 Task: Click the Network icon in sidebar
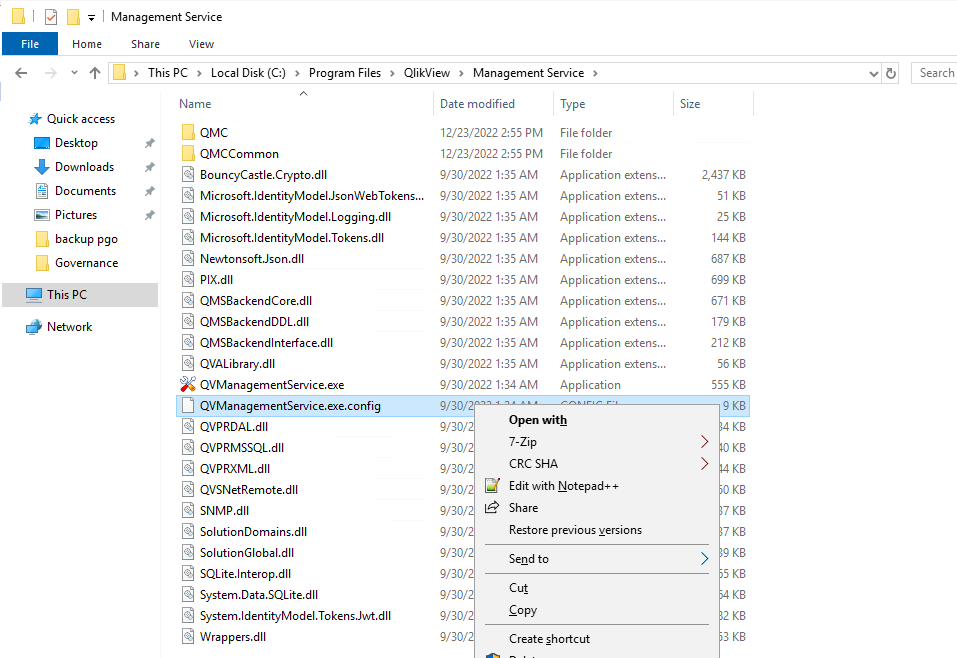pyautogui.click(x=34, y=327)
